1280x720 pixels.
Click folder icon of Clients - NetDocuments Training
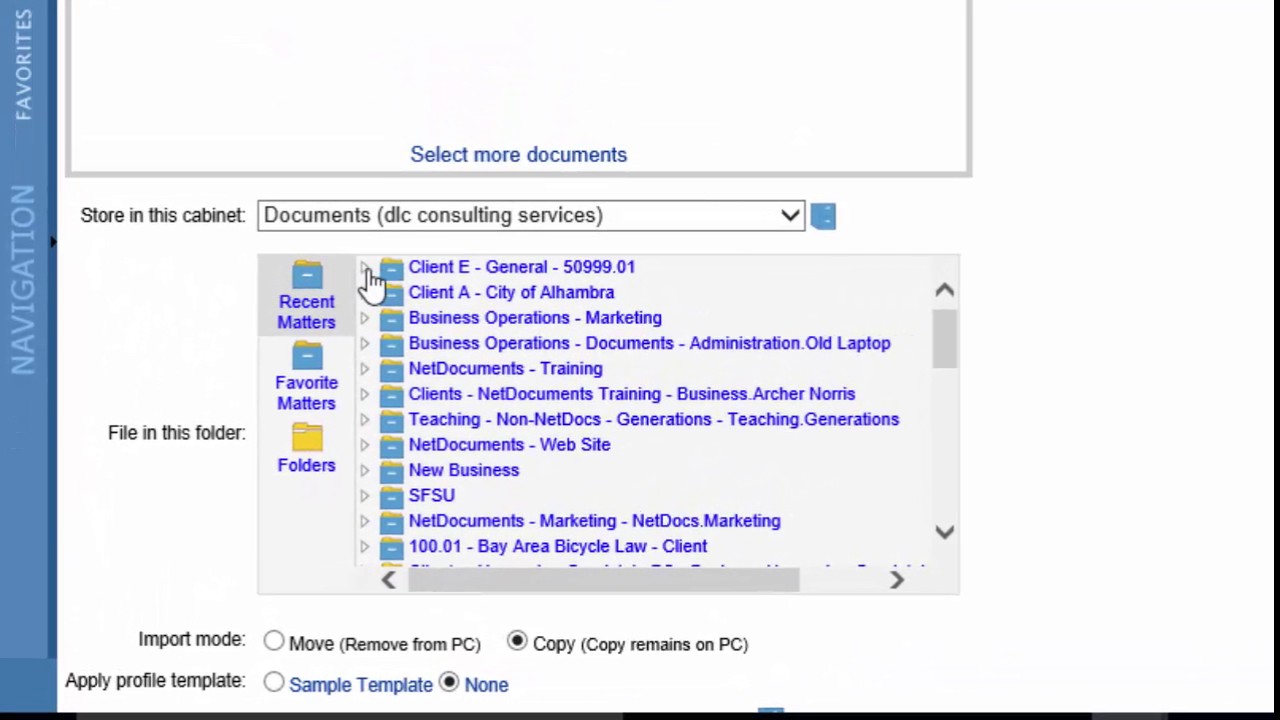pyautogui.click(x=391, y=394)
